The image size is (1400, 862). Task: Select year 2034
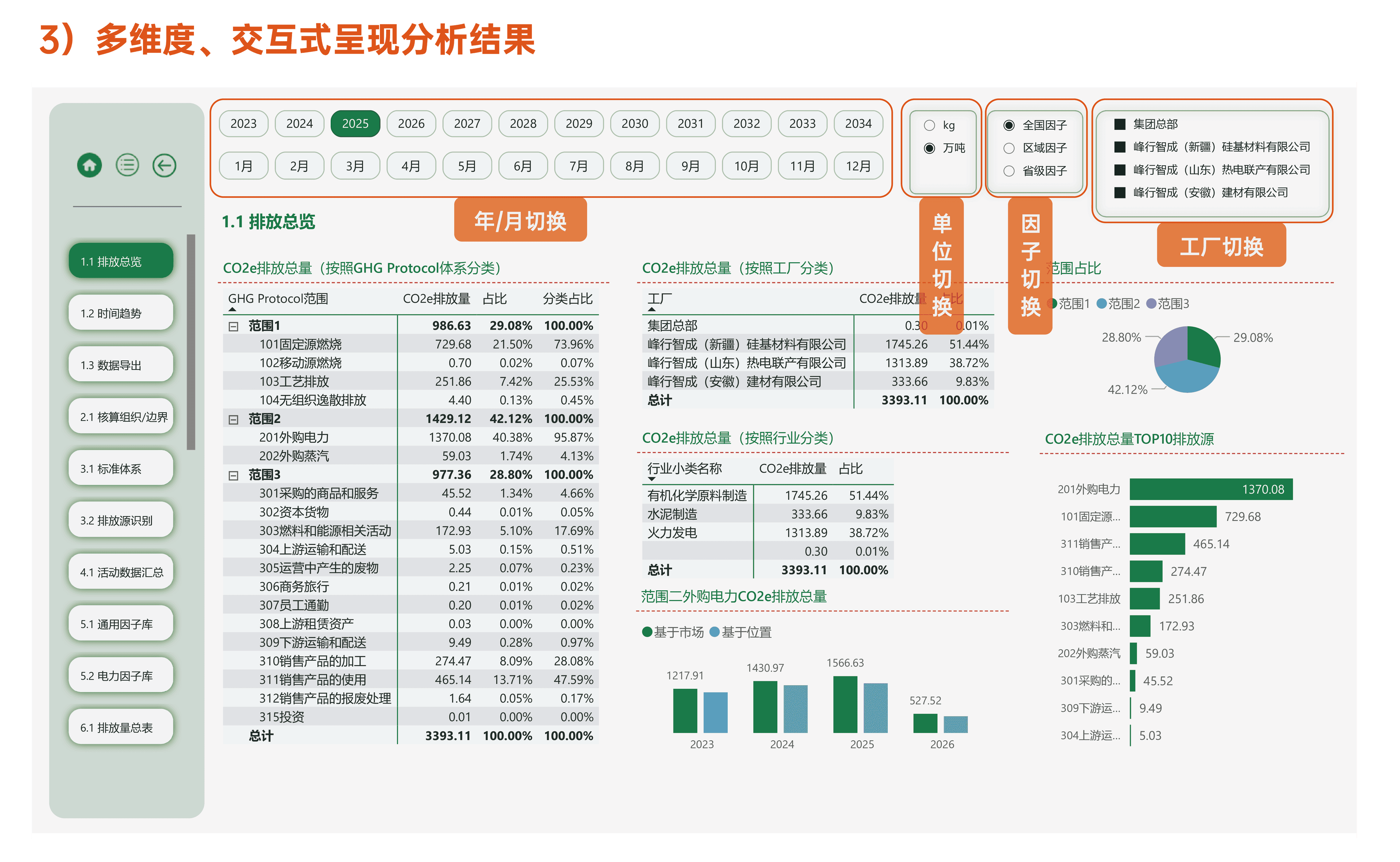[x=858, y=124]
